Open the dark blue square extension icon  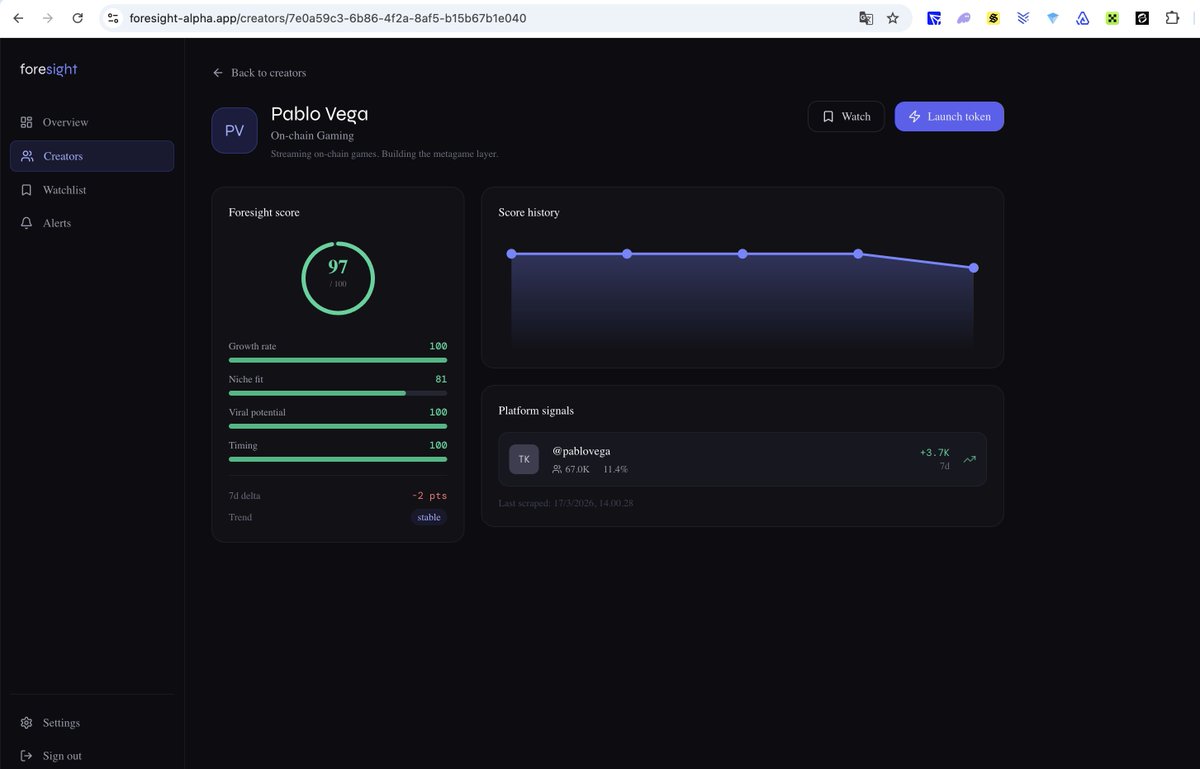(933, 18)
